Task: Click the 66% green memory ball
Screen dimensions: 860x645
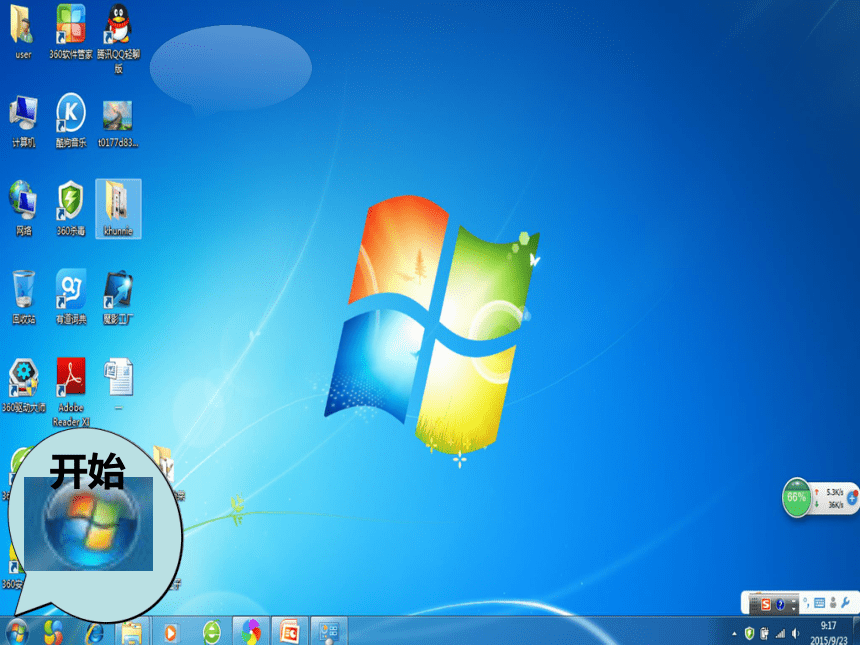Action: pos(796,497)
